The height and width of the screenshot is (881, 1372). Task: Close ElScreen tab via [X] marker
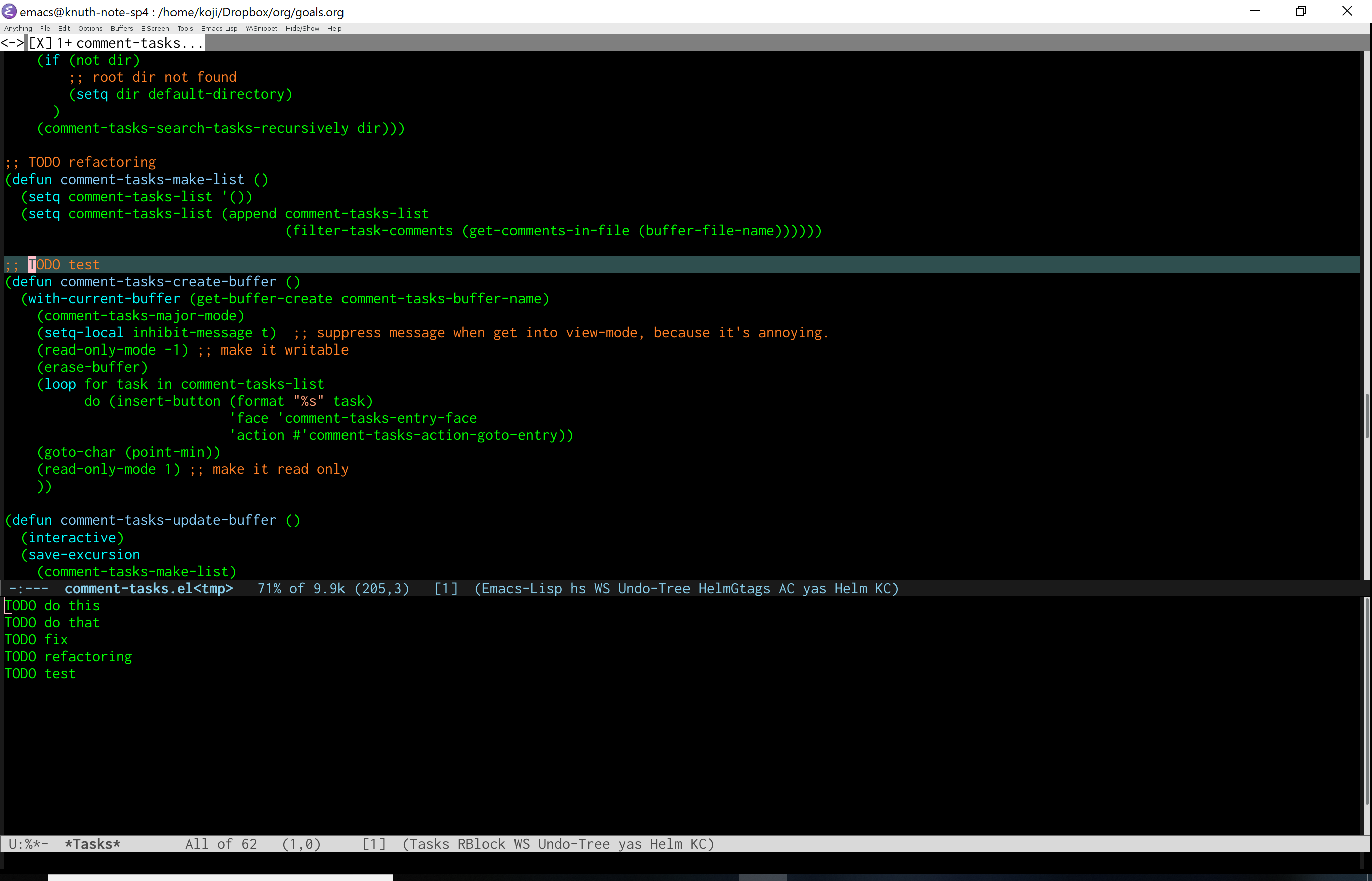[41, 43]
